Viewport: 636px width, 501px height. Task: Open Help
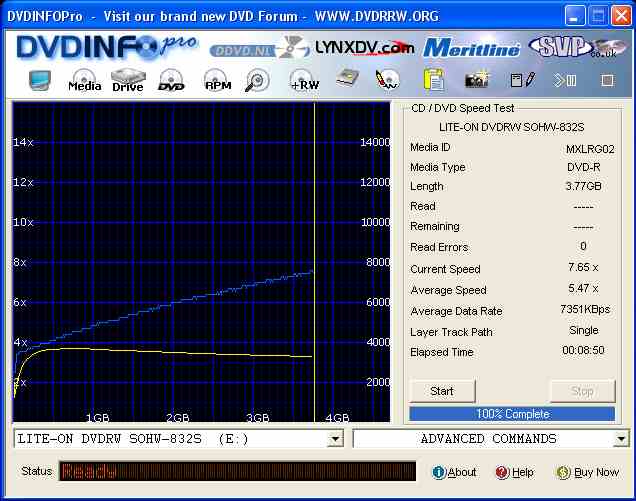tap(515, 472)
